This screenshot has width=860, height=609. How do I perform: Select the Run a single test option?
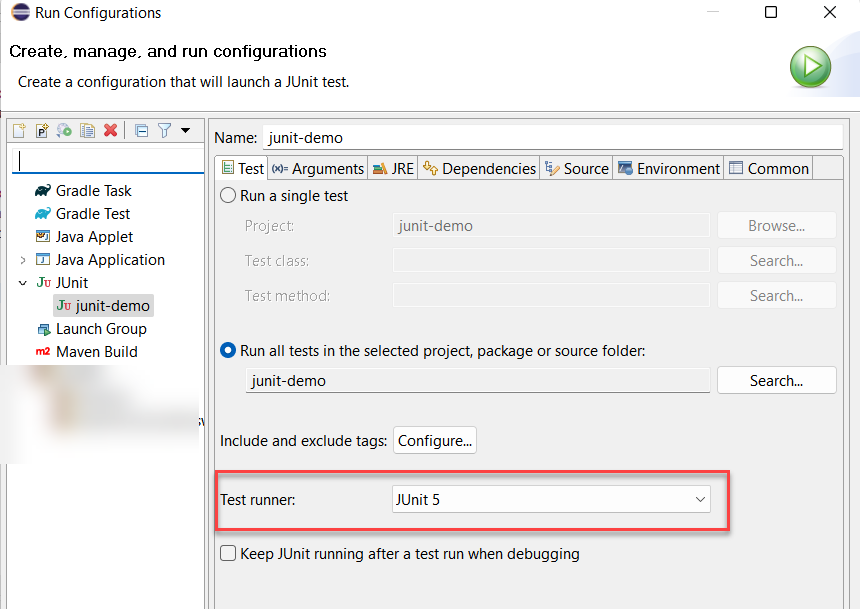coord(227,196)
